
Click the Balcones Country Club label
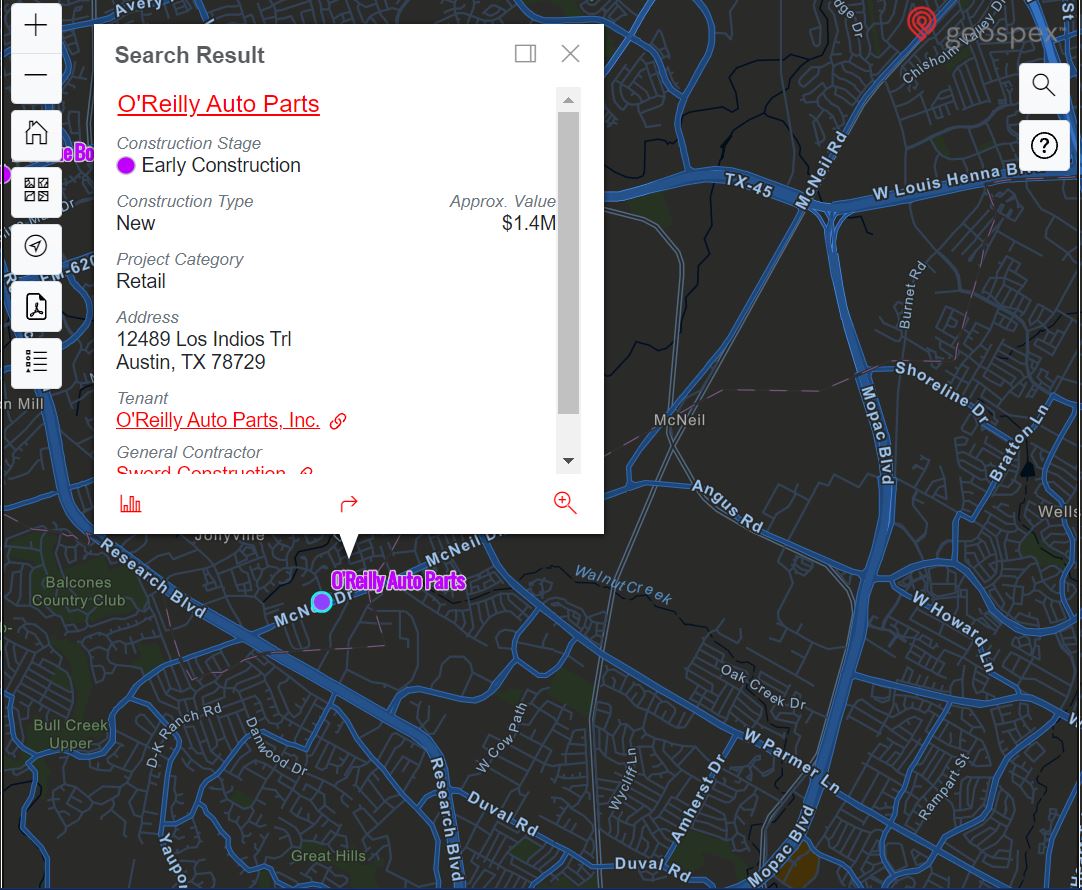pyautogui.click(x=79, y=592)
